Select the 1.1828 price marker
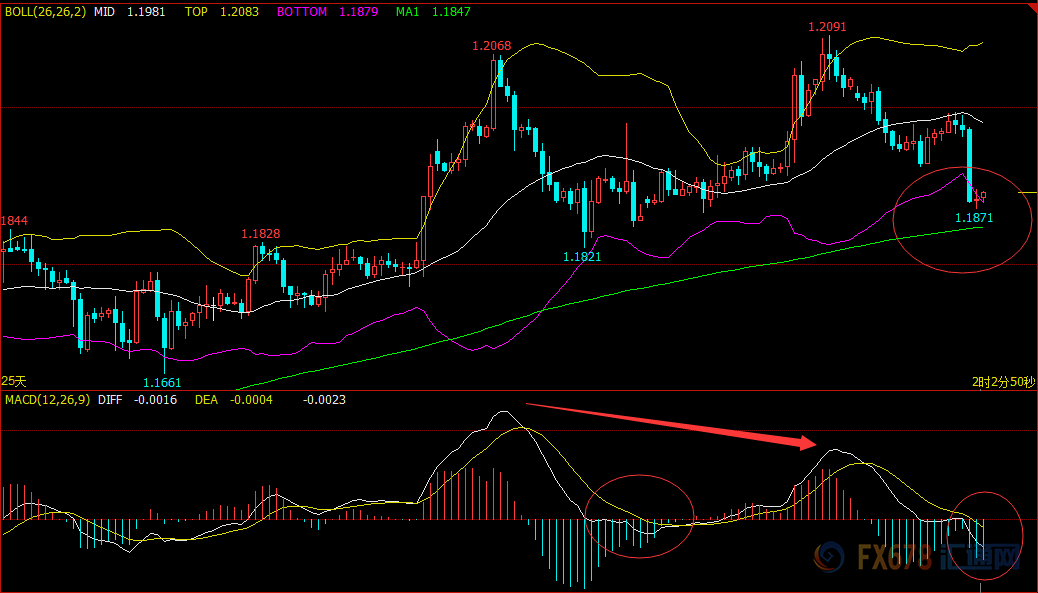The height and width of the screenshot is (593, 1038). [x=261, y=234]
